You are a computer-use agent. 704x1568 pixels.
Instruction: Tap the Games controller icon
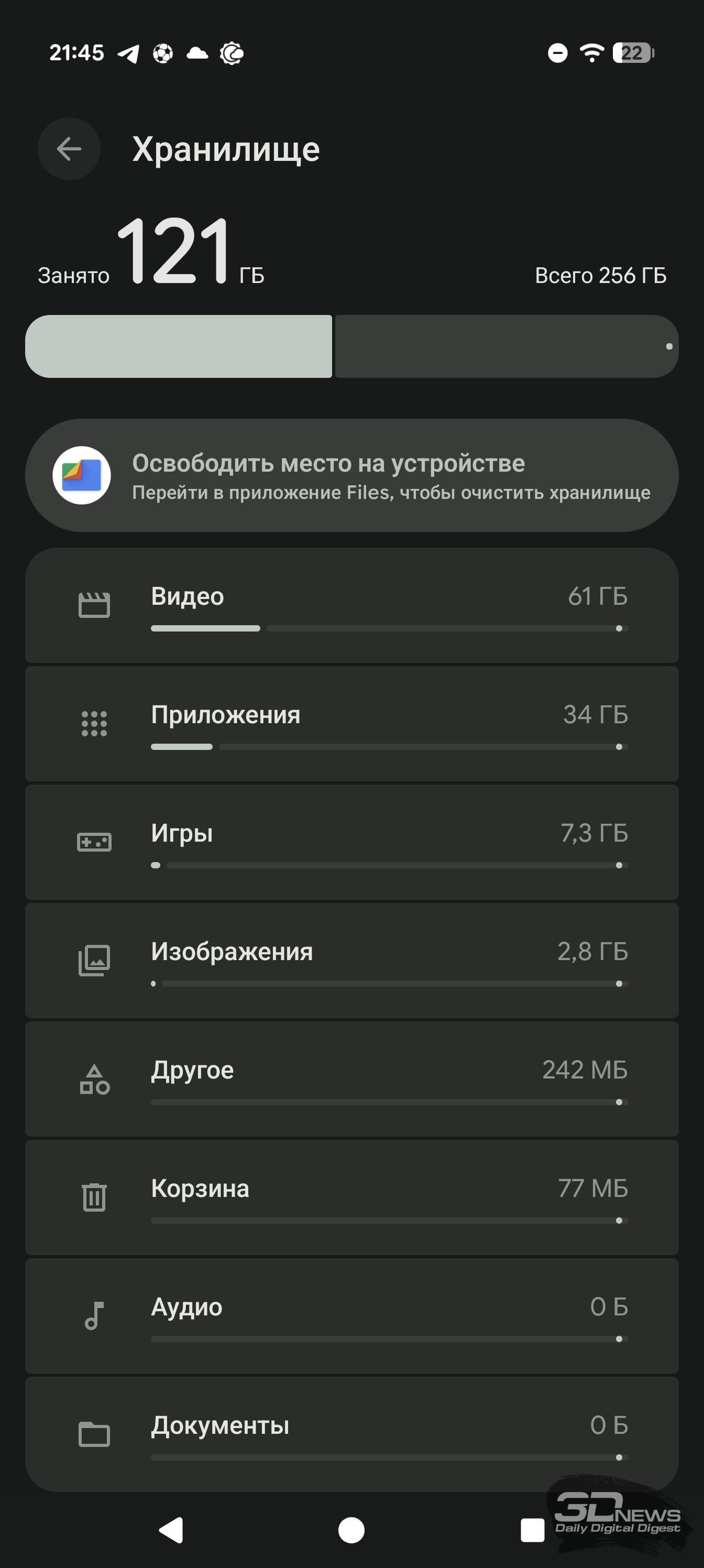[x=94, y=843]
